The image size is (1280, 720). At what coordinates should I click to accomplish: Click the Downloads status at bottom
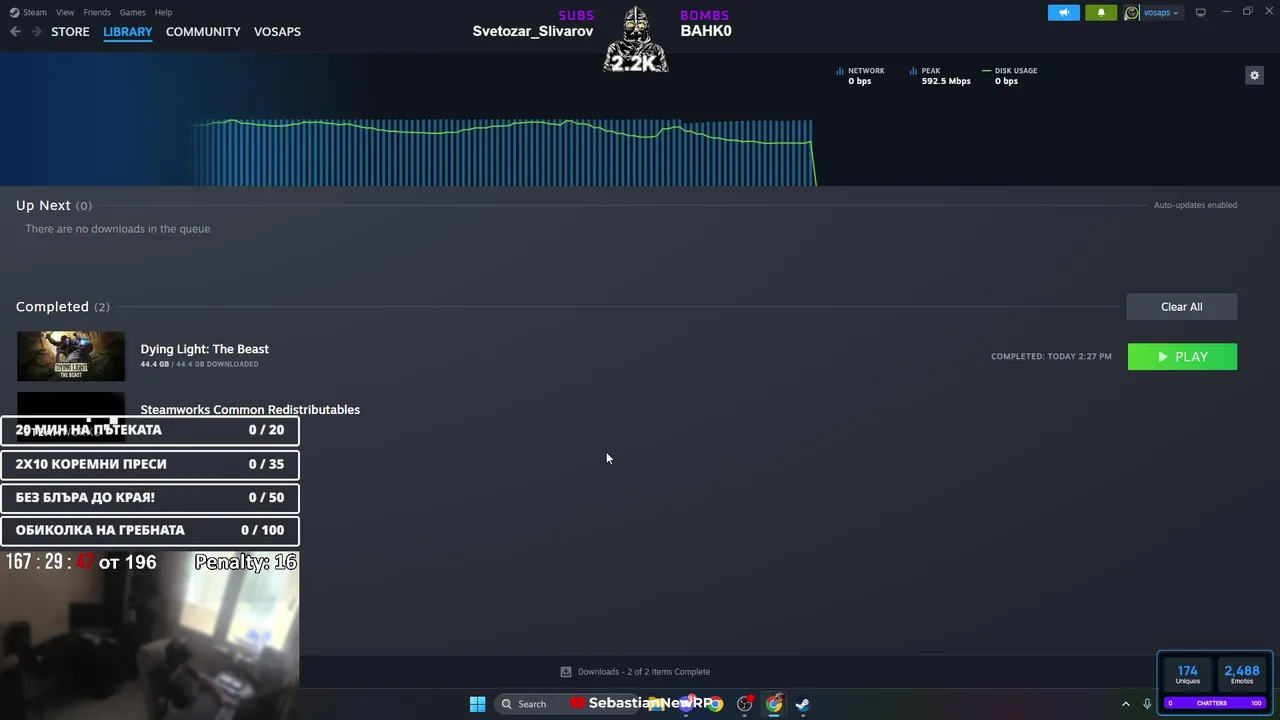(644, 672)
